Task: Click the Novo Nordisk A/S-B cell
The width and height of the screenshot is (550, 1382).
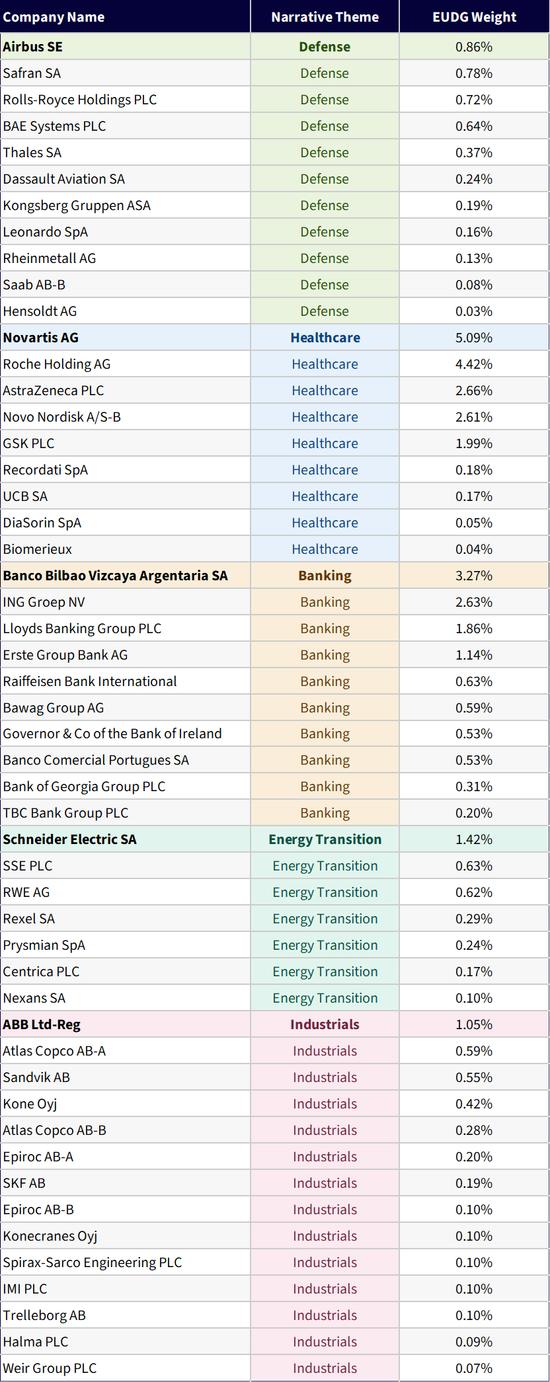Action: pos(125,417)
